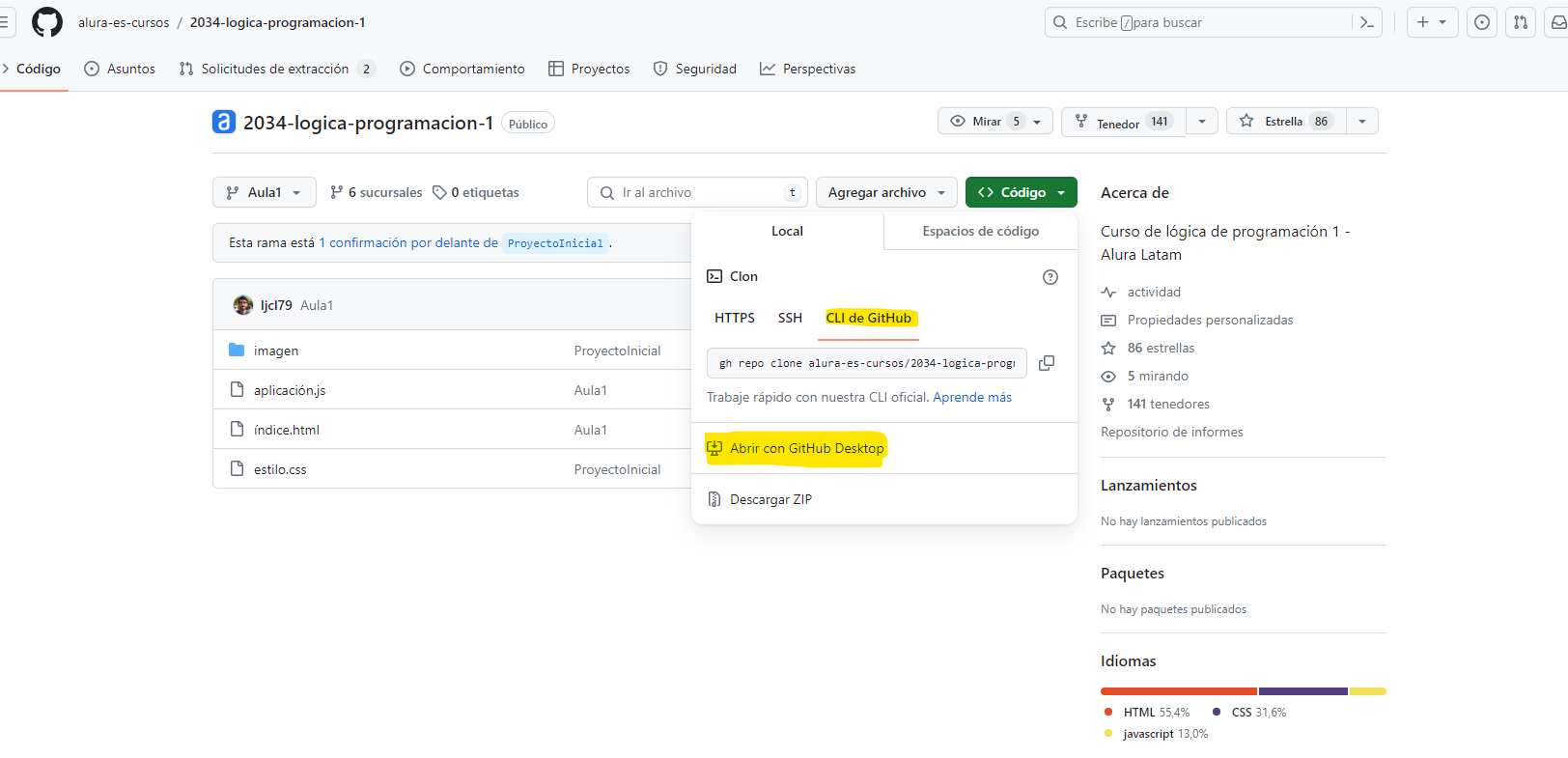Open alura-es-cursos organization link
Screen dimensions: 1568x758
pyautogui.click(x=124, y=22)
